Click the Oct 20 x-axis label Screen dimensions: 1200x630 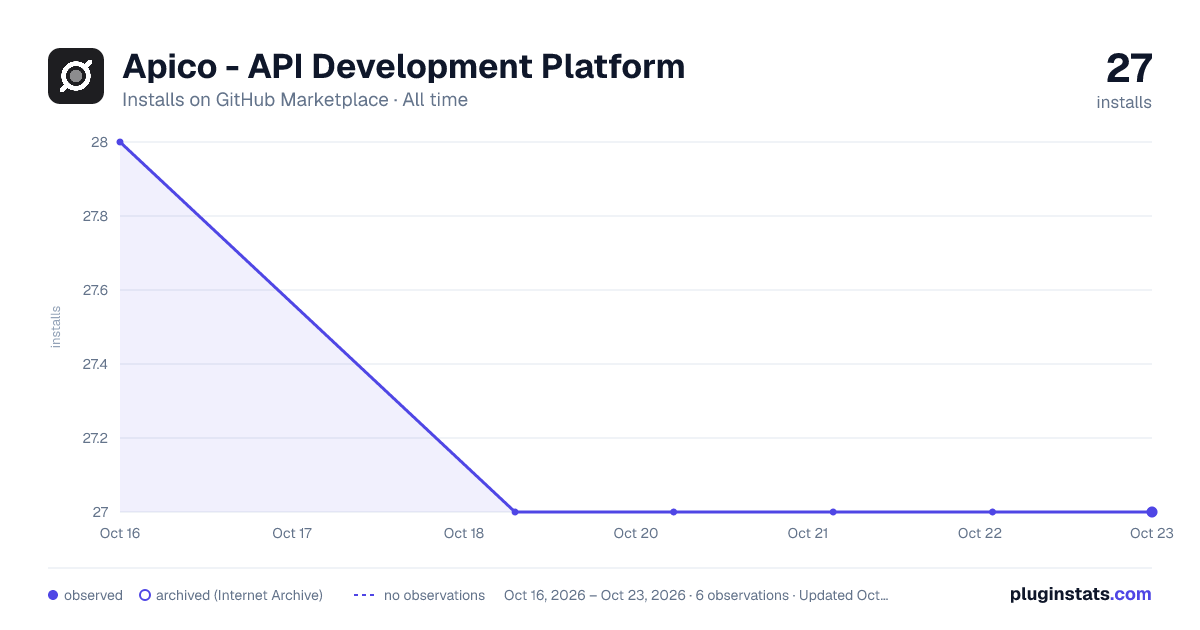[636, 533]
